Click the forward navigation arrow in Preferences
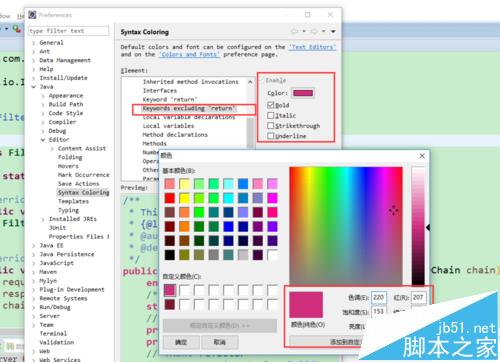Screen dimensions: 500x362 (314, 31)
